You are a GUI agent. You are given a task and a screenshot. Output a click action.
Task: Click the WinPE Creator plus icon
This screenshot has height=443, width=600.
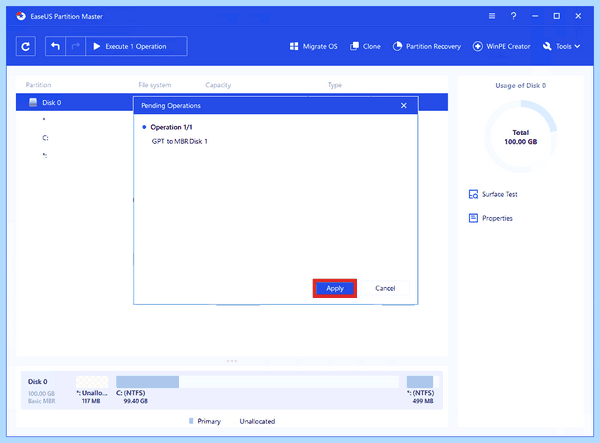(478, 46)
